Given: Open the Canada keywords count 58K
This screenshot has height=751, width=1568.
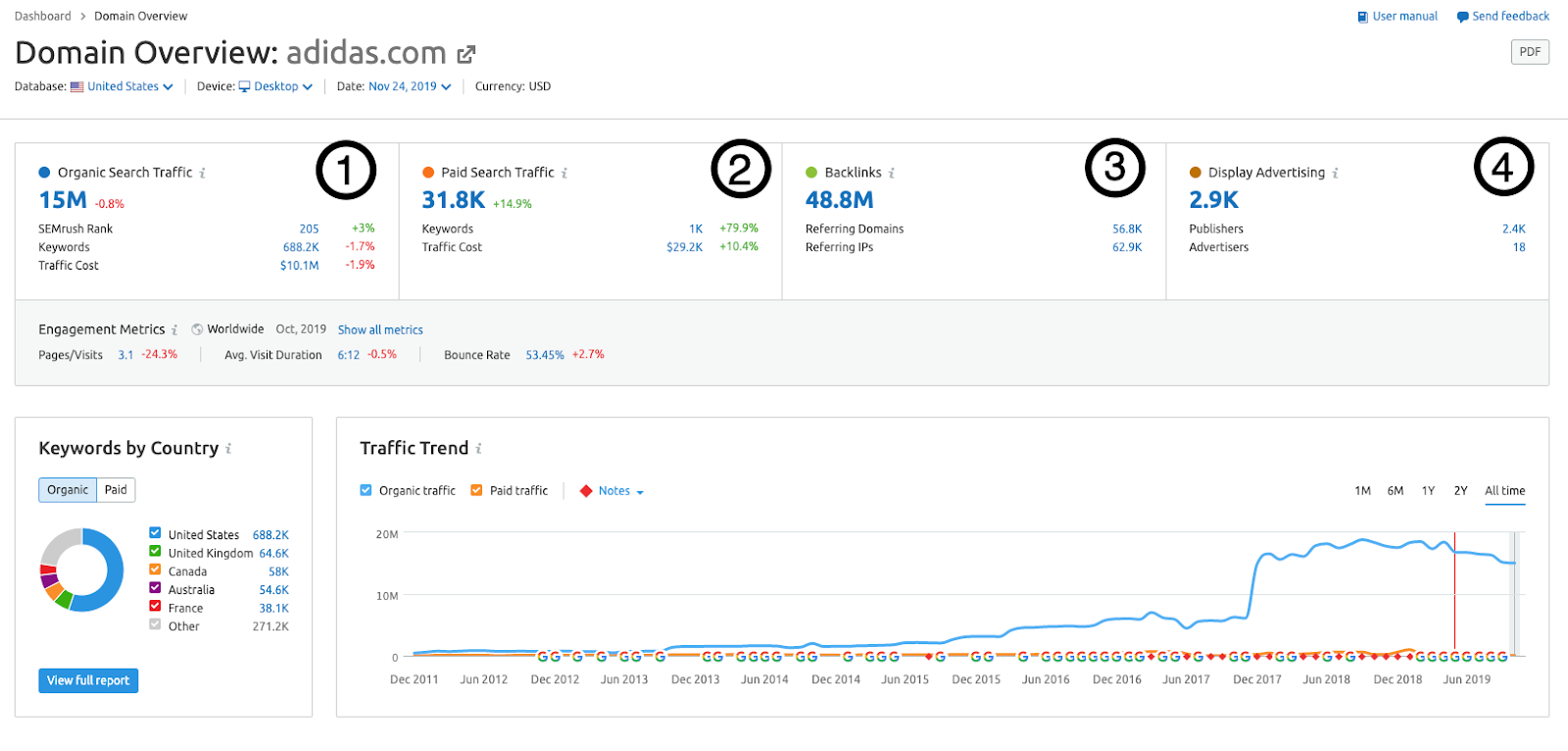Looking at the screenshot, I should [279, 573].
